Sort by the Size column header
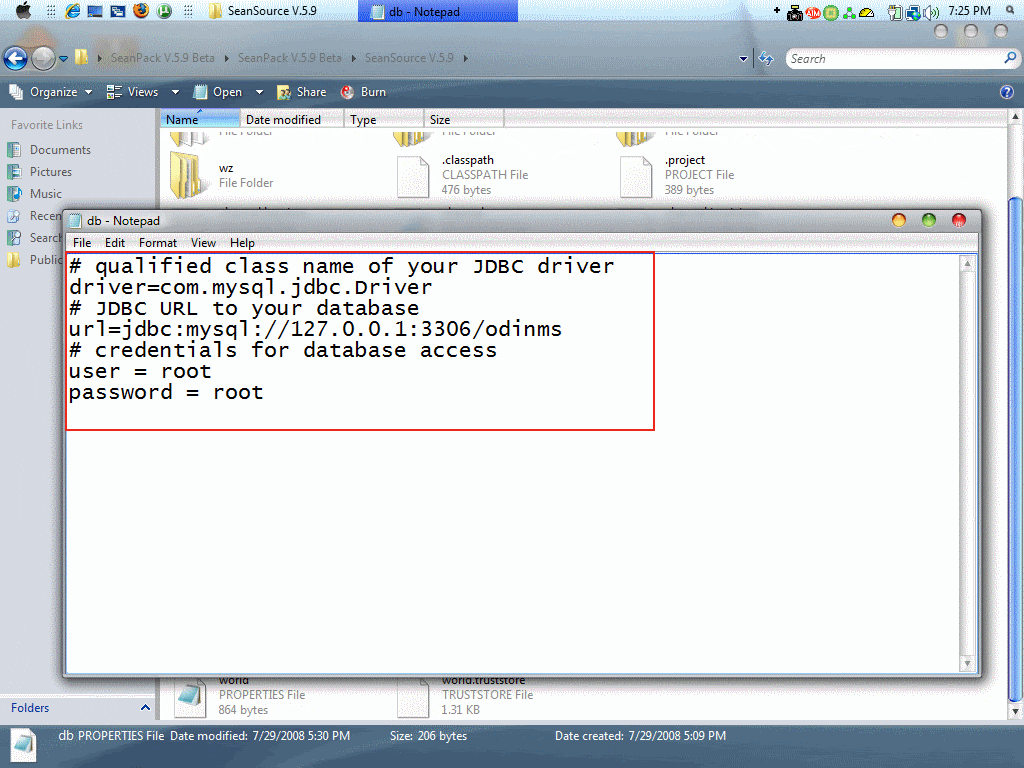 [x=464, y=120]
